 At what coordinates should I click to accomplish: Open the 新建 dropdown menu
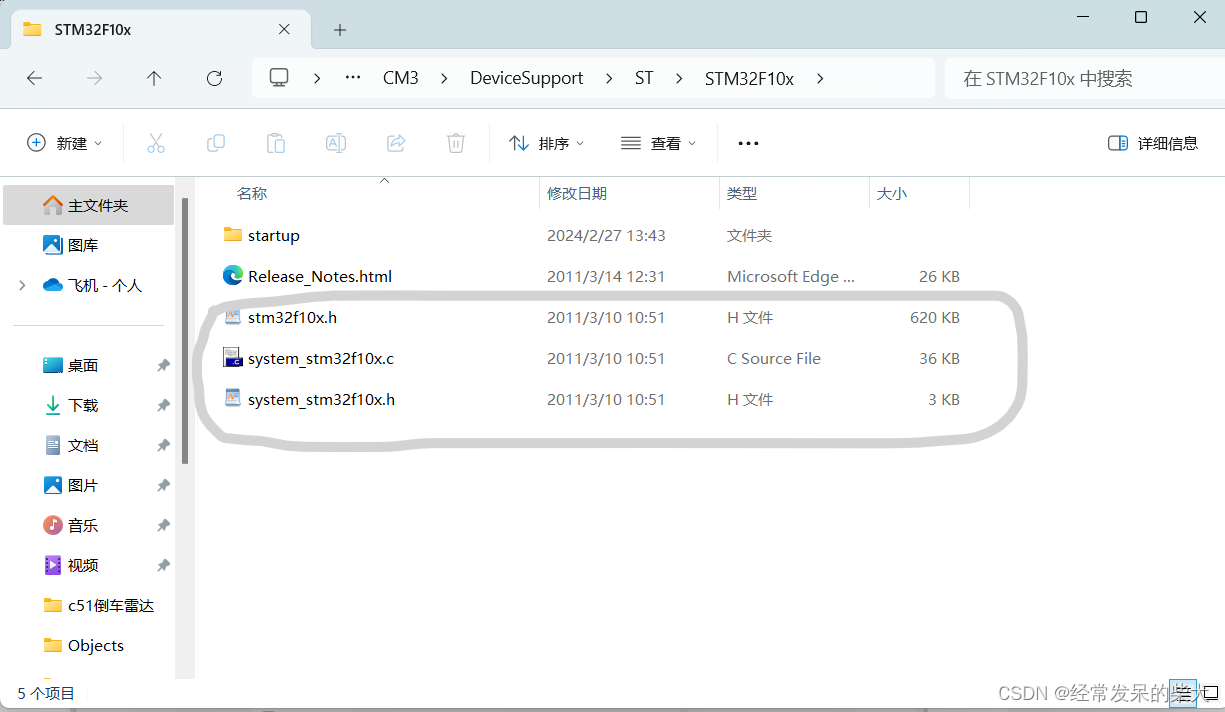65,143
